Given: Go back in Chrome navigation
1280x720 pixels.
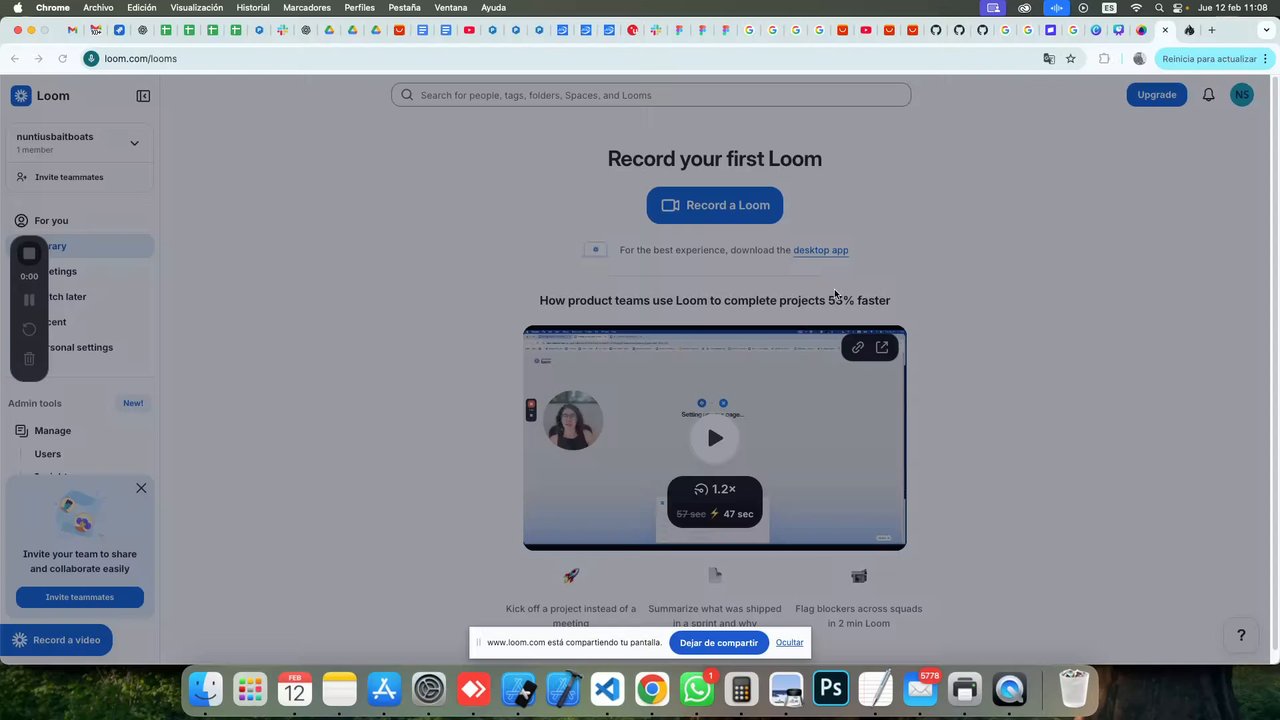Looking at the screenshot, I should pyautogui.click(x=15, y=59).
